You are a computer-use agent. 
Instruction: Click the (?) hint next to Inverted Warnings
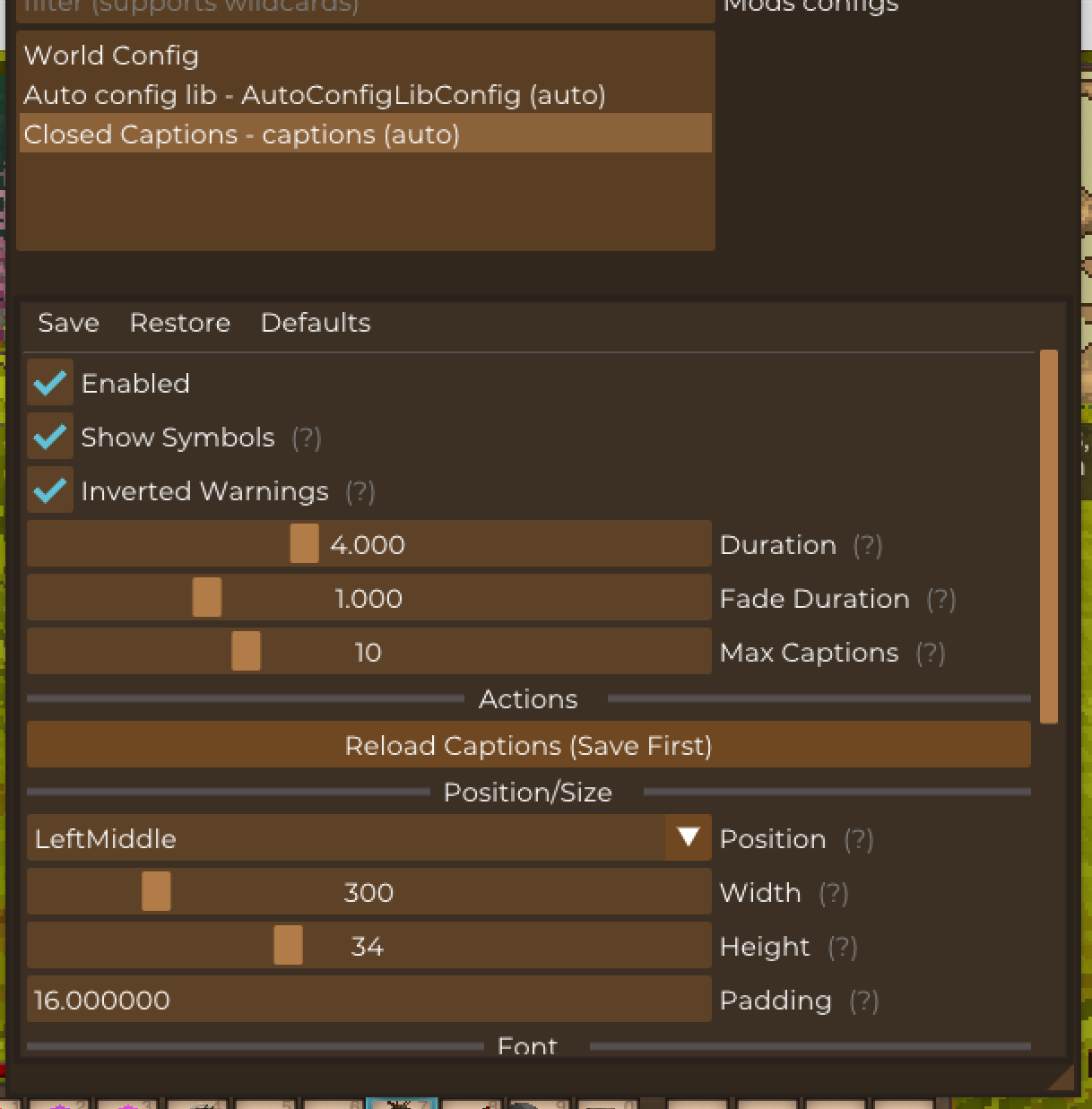[360, 492]
